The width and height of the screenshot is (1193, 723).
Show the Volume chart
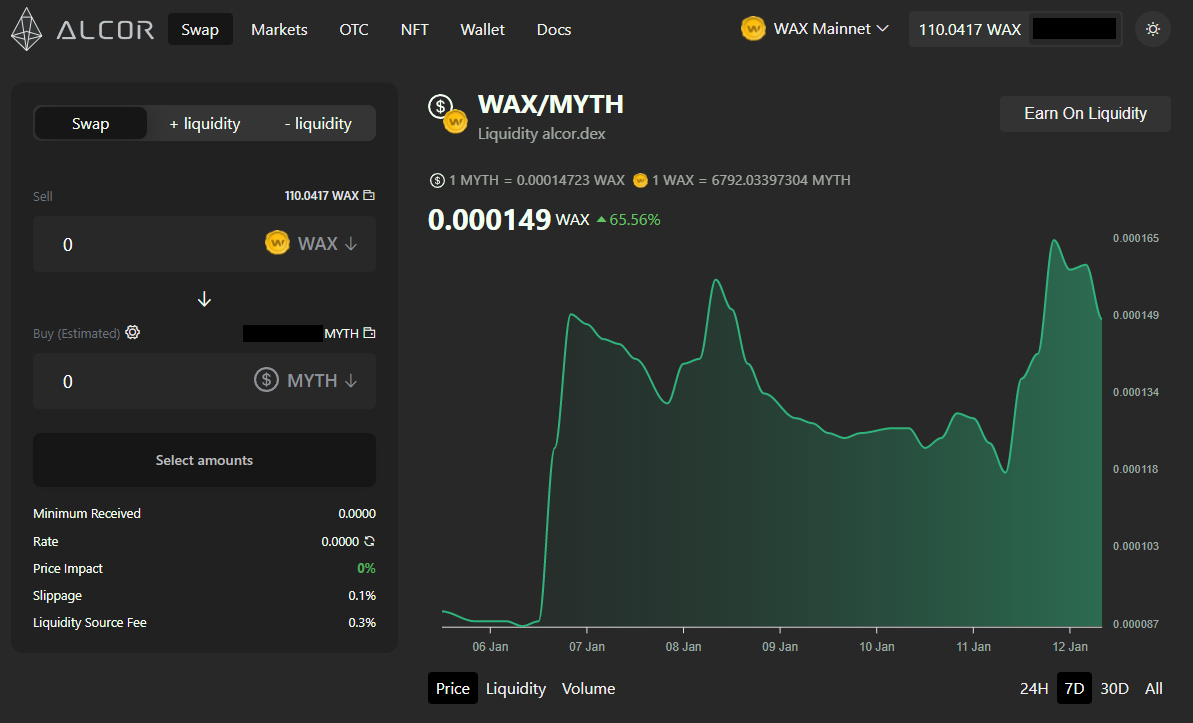coord(588,688)
